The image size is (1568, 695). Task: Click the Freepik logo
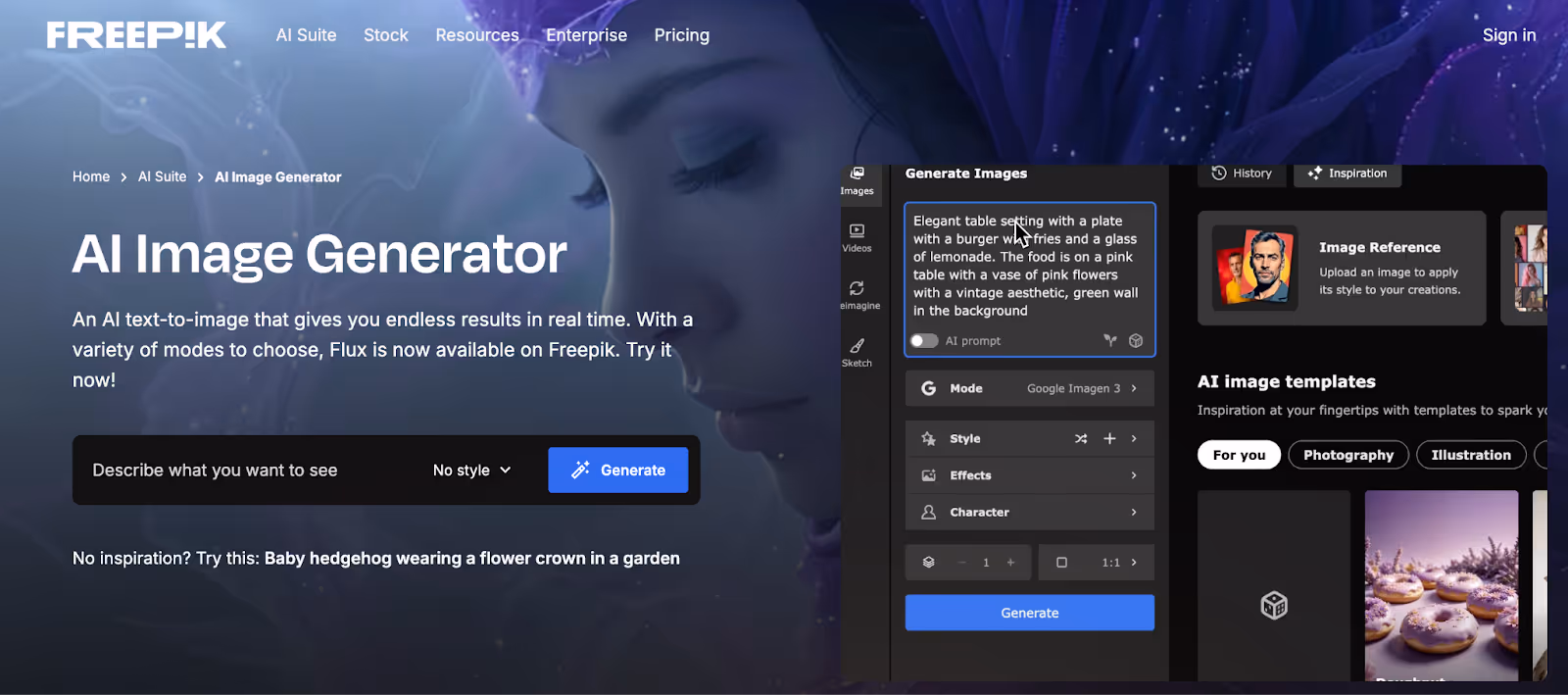coord(136,35)
